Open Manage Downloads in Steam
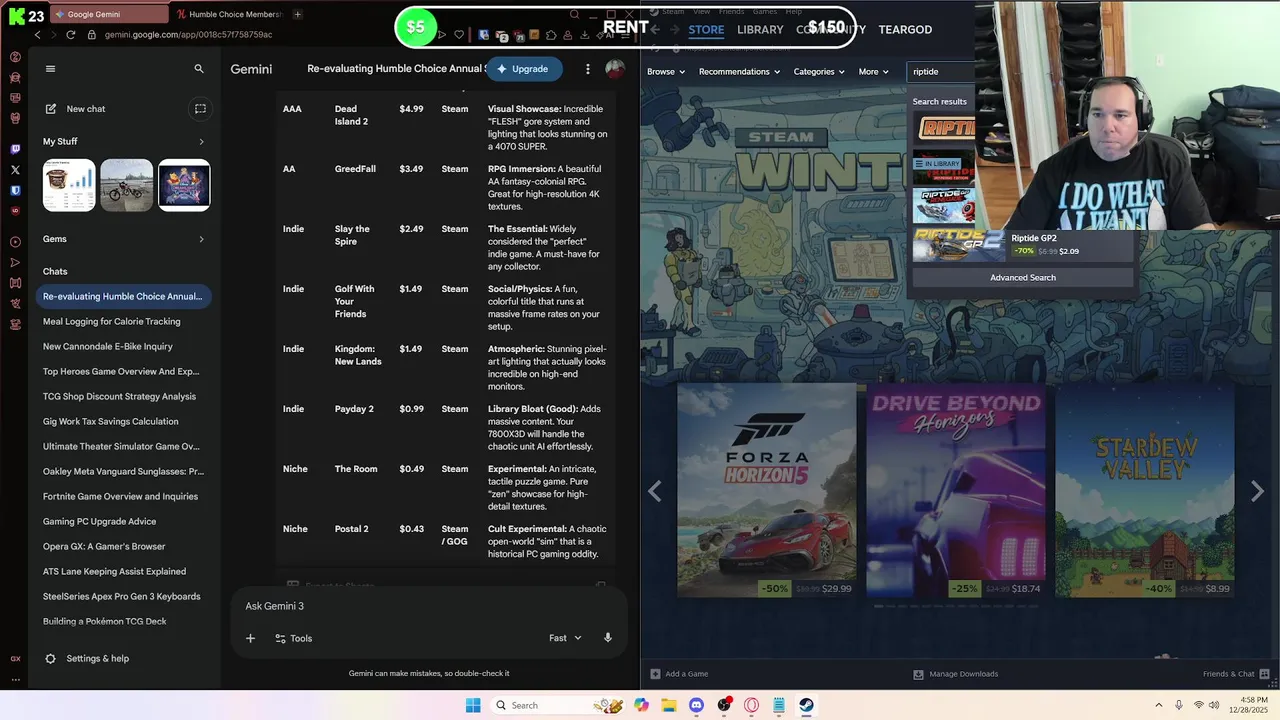 (955, 674)
